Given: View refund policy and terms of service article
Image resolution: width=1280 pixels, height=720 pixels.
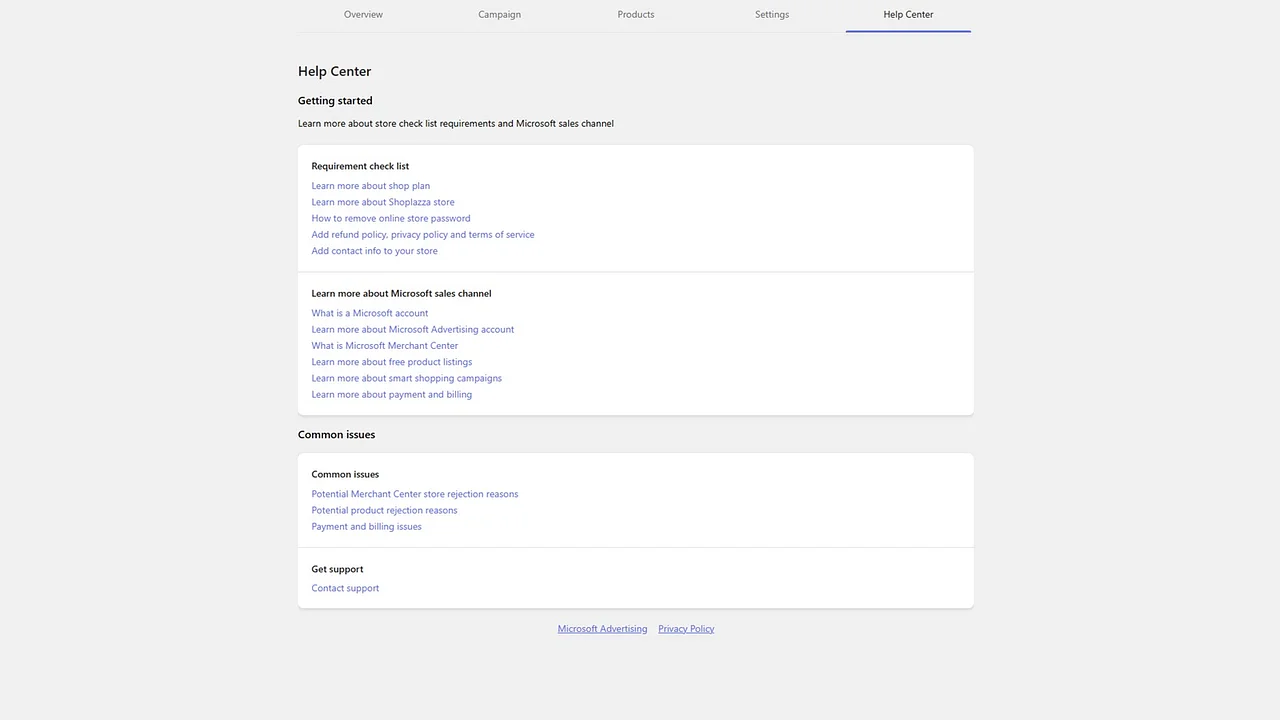Looking at the screenshot, I should [422, 234].
